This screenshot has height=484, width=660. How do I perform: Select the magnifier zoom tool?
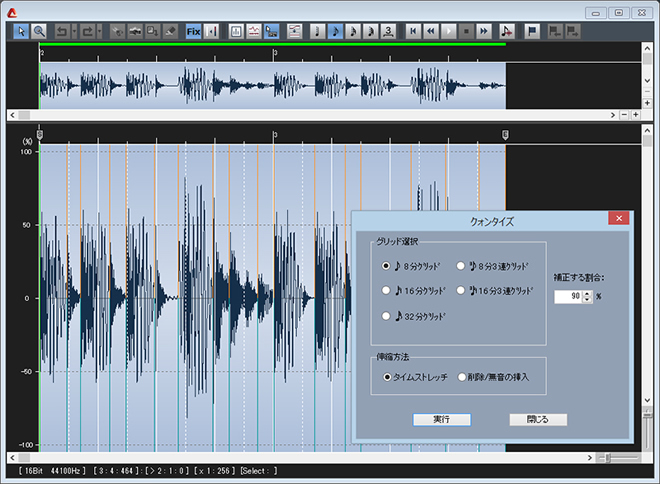39,31
